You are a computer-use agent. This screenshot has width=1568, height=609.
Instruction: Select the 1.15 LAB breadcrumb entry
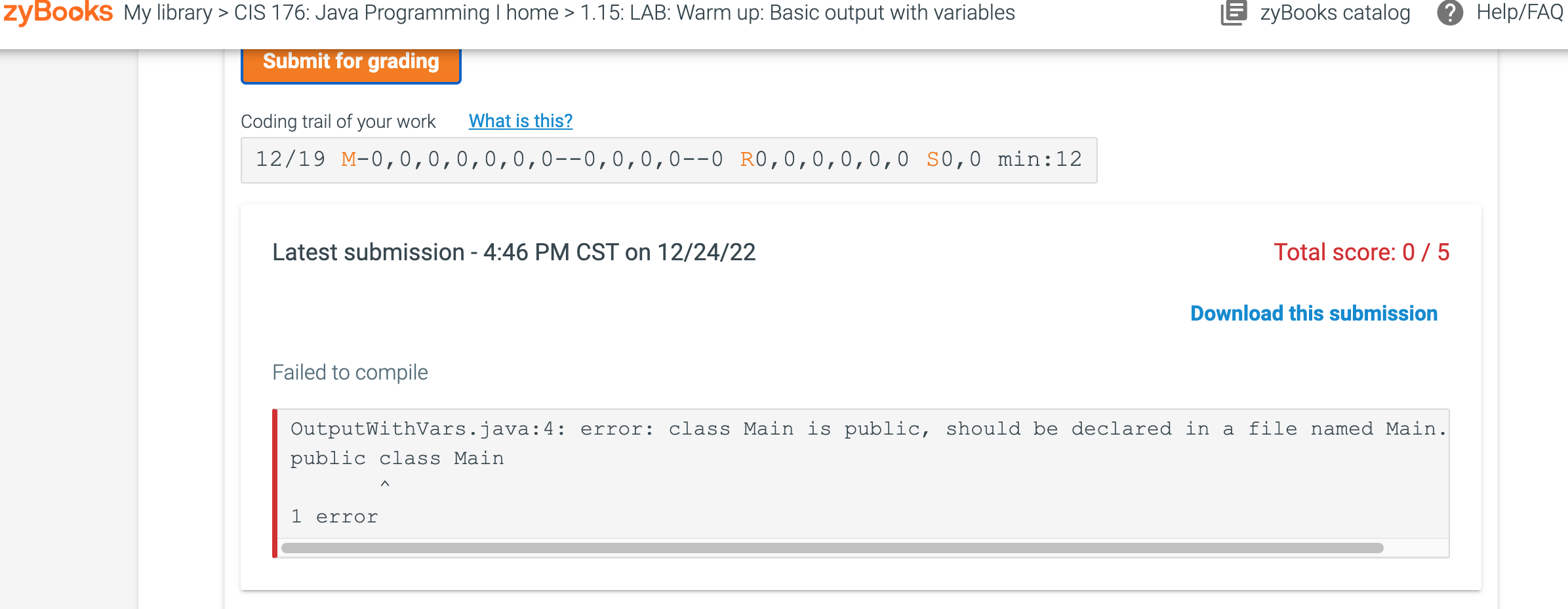pyautogui.click(x=797, y=12)
